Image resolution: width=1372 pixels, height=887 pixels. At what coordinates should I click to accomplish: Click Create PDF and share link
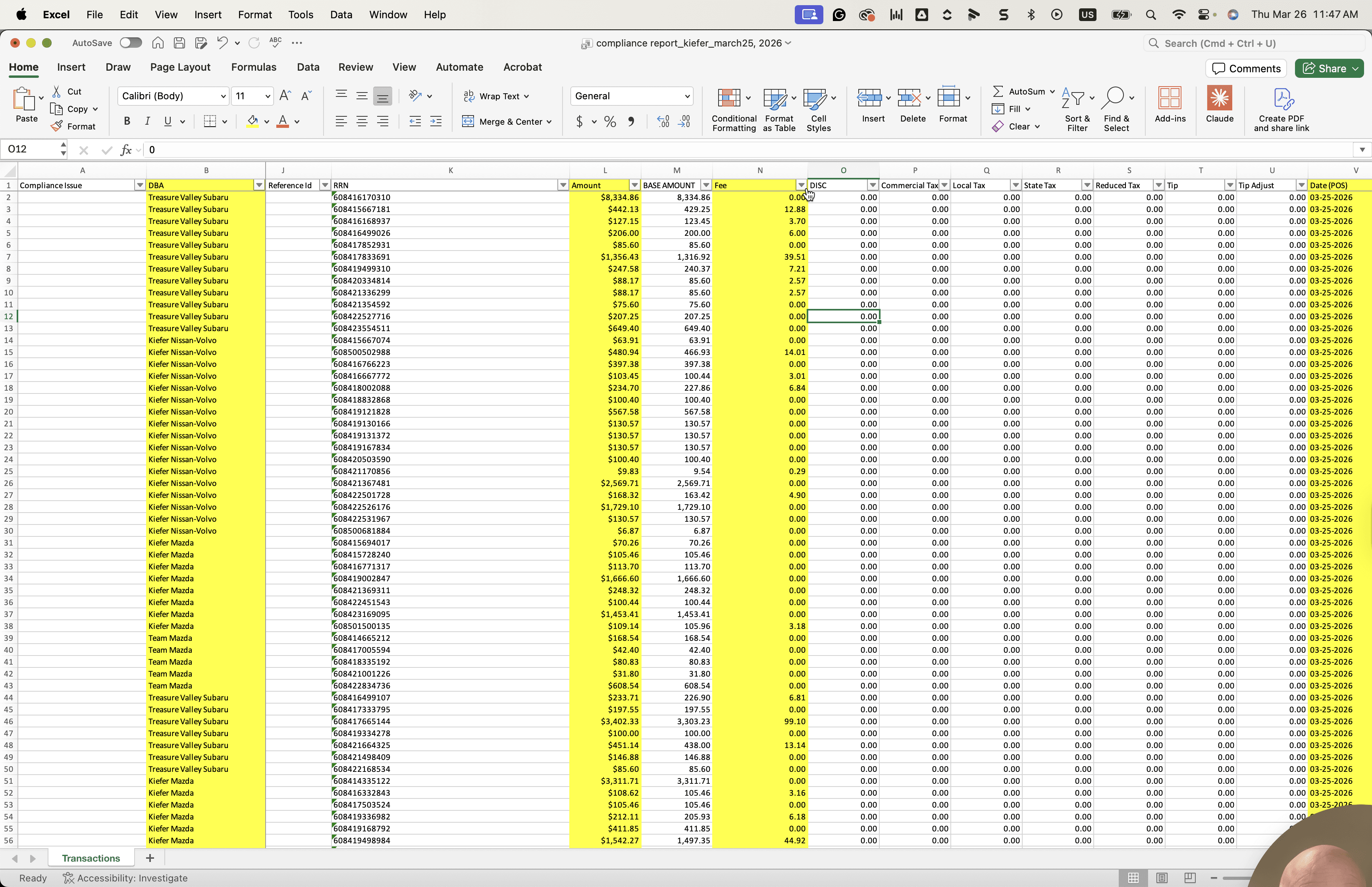[x=1281, y=110]
